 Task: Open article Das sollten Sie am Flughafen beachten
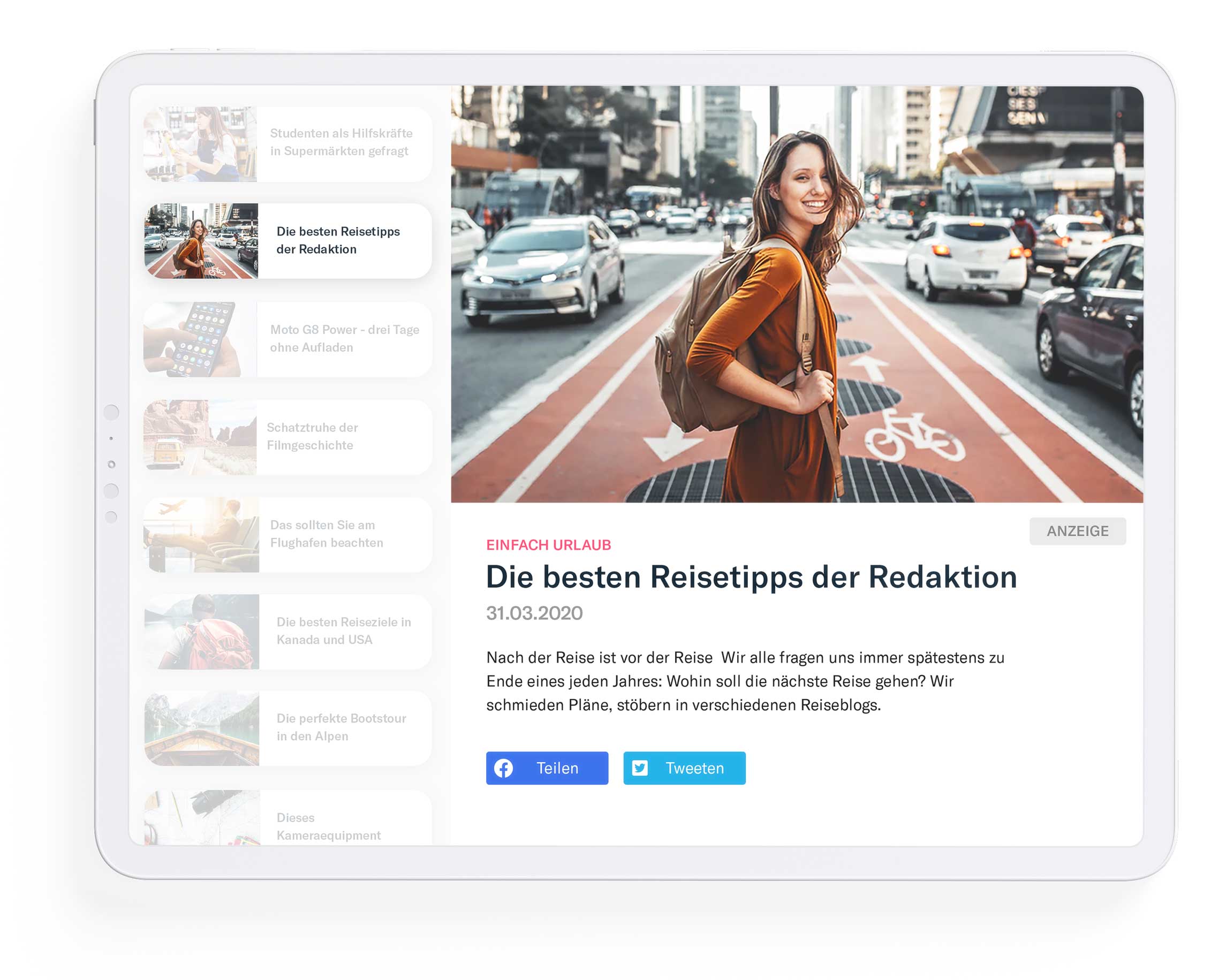coord(288,534)
